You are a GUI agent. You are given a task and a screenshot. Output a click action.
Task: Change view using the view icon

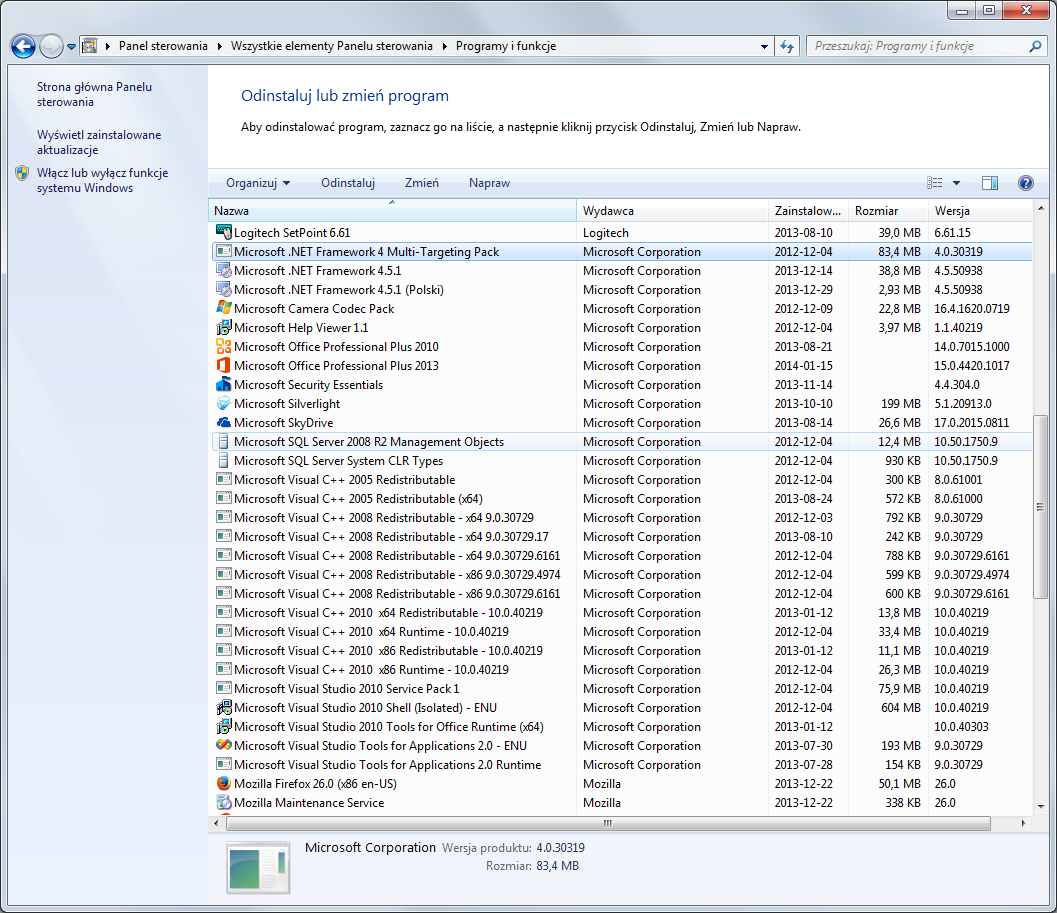935,183
